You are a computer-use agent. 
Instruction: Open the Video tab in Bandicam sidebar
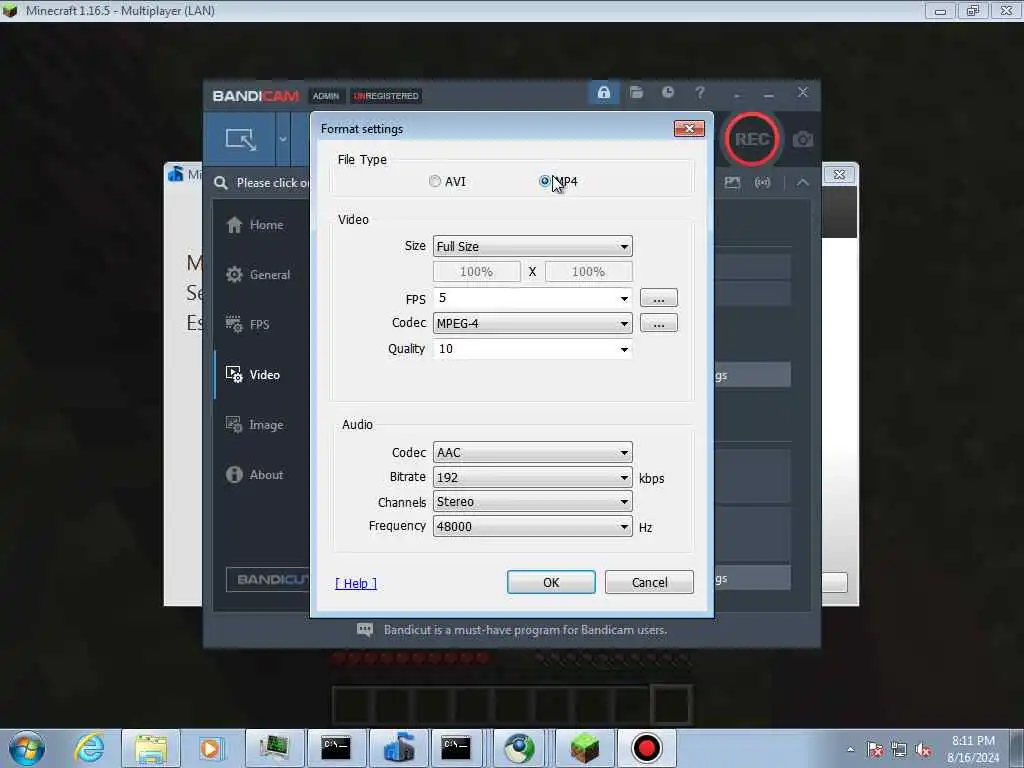click(253, 375)
